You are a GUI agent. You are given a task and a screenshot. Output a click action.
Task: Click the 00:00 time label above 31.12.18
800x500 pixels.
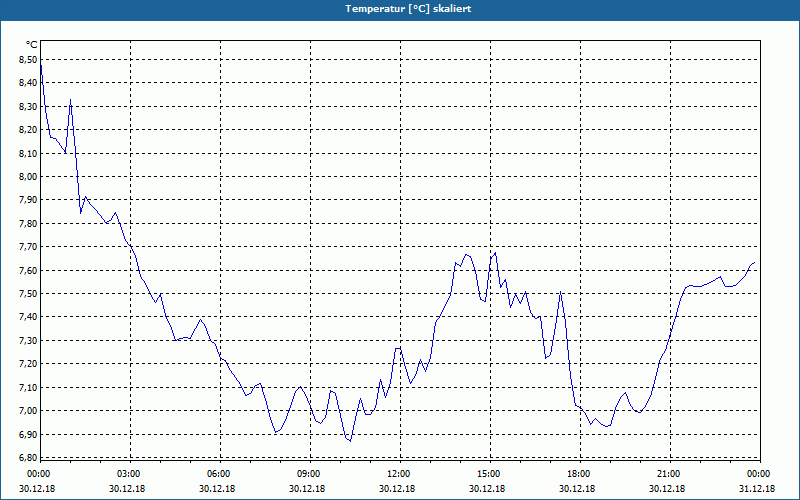pyautogui.click(x=758, y=474)
